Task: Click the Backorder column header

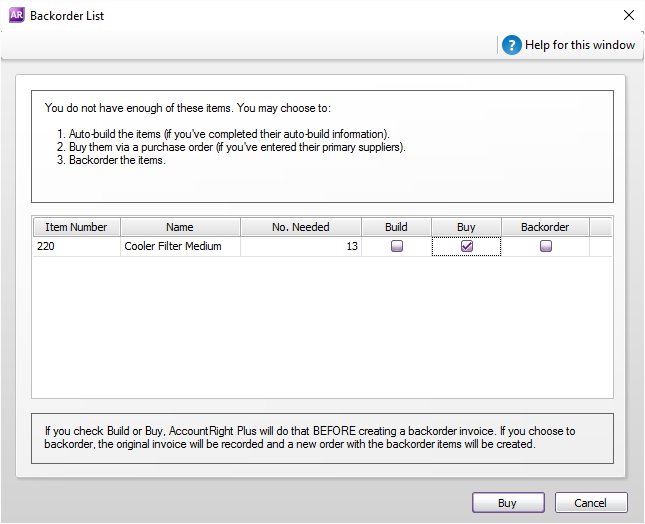Action: click(545, 227)
